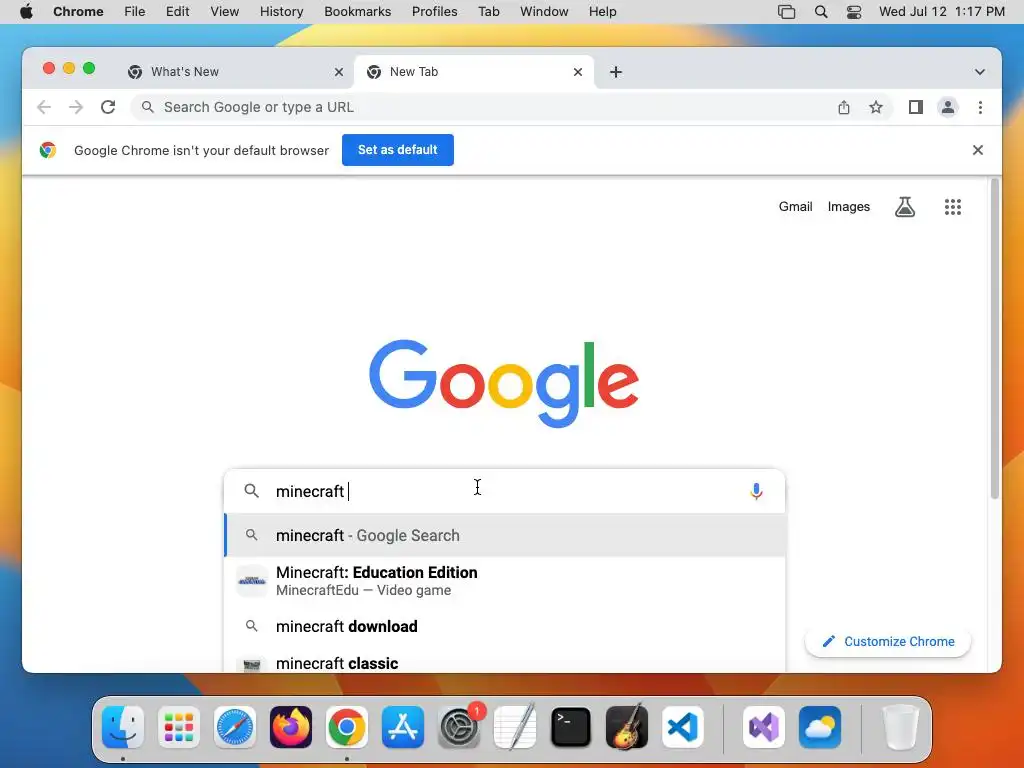
Task: Pick minecraft classic suggestion
Action: coord(504,662)
